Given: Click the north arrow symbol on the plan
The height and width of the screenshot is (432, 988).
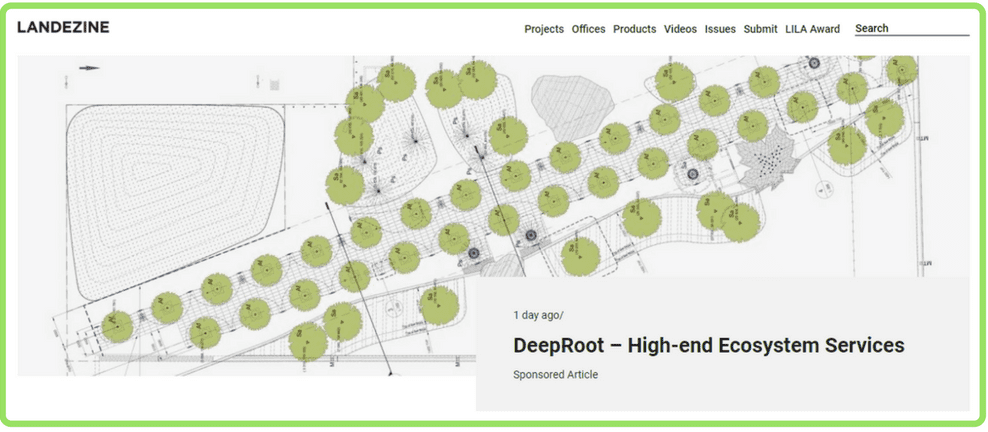Looking at the screenshot, I should (x=90, y=68).
